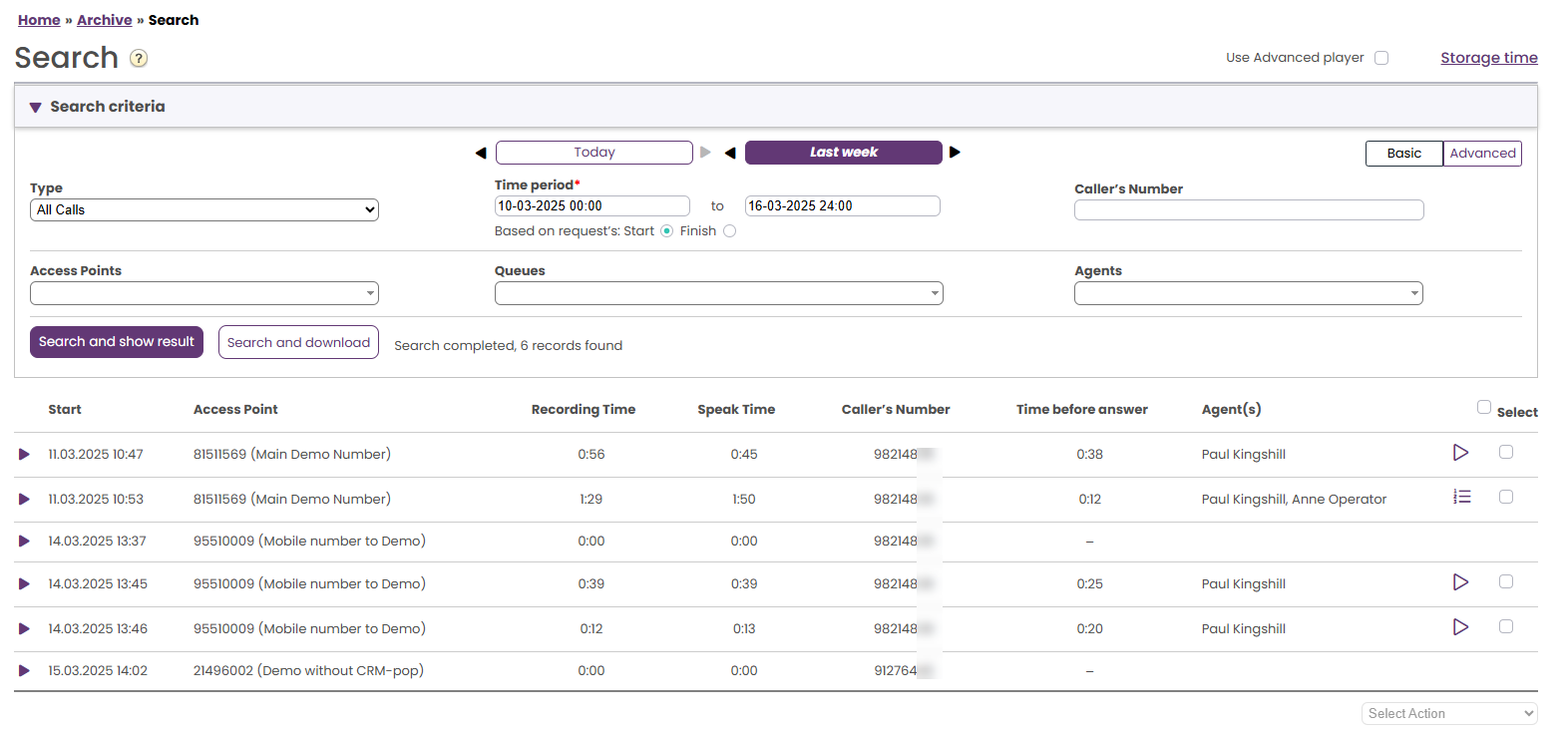Check the select box for the 10:53 call

pos(1506,497)
